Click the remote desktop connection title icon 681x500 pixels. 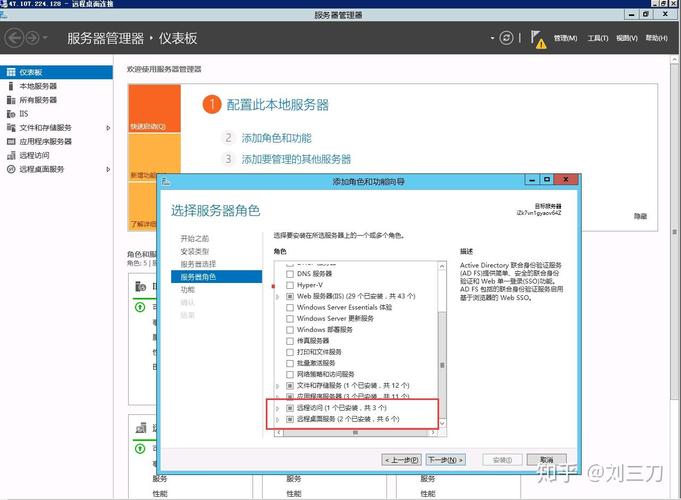(x=4, y=3)
